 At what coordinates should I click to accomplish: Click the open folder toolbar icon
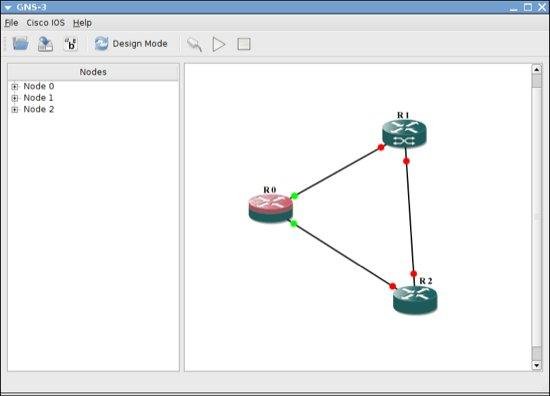coord(21,44)
